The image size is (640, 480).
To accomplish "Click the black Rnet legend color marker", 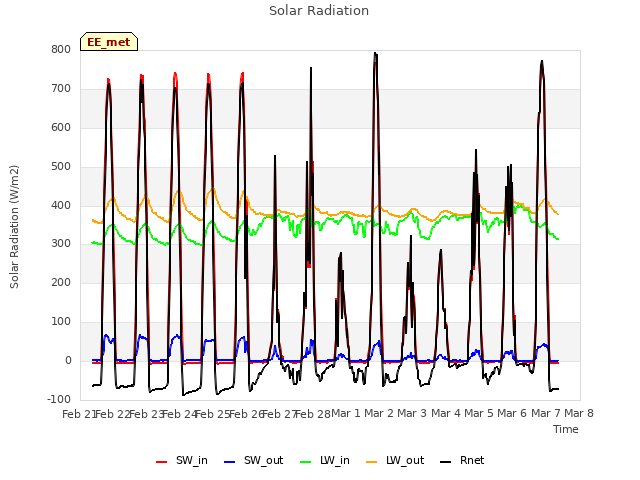I will [446, 462].
